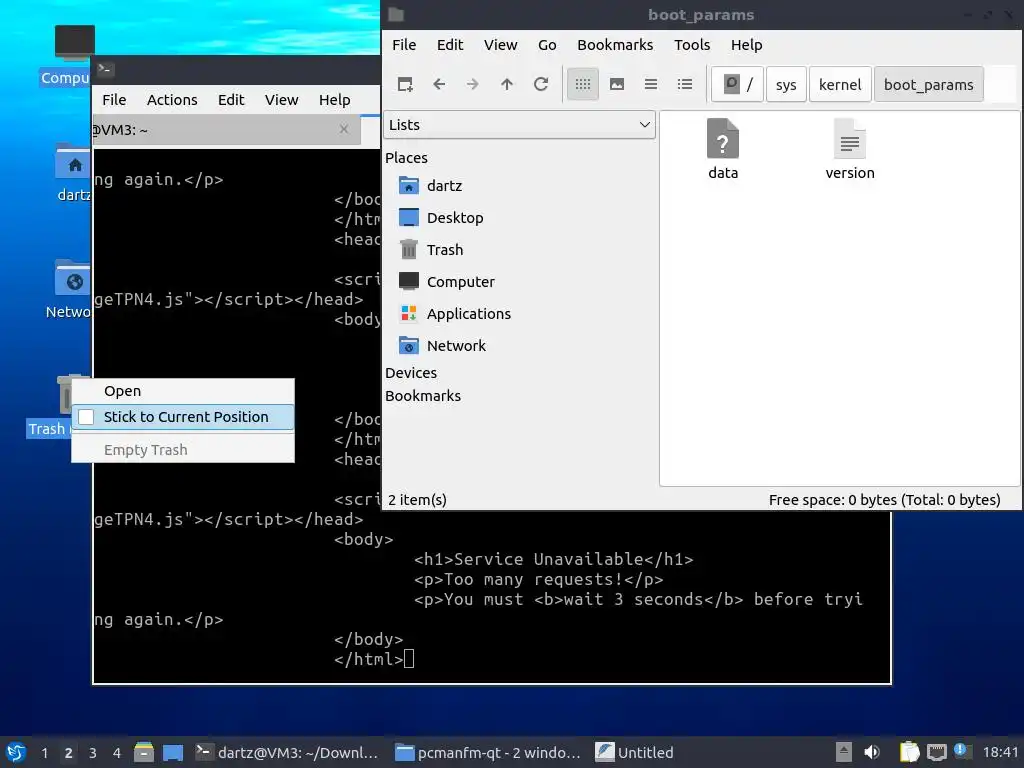Open the Go menu
This screenshot has height=768, width=1024.
click(547, 45)
